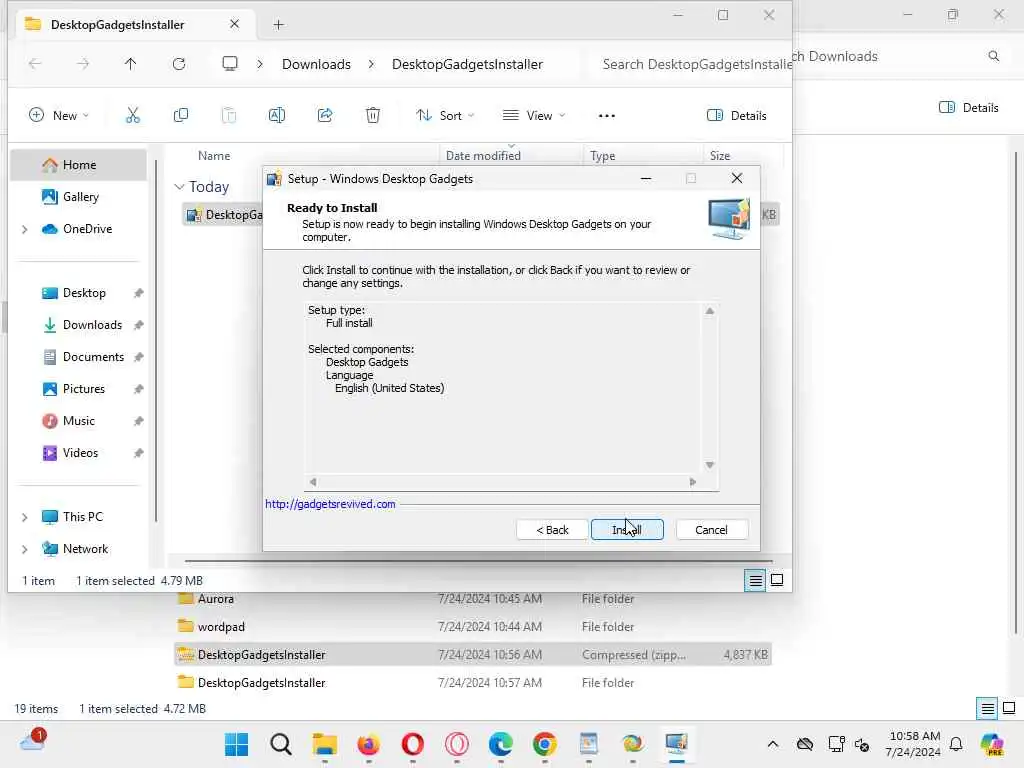
Task: Click the Cut icon in Explorer toolbar
Action: point(133,116)
